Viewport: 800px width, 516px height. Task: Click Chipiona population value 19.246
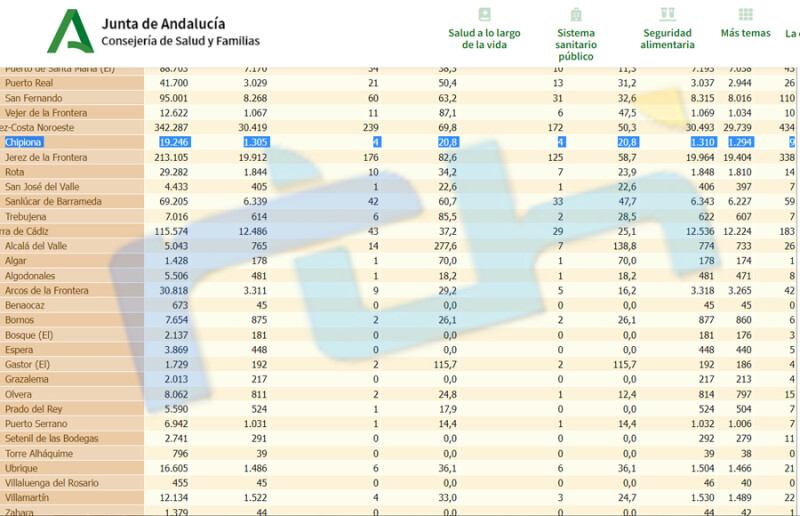coord(173,142)
